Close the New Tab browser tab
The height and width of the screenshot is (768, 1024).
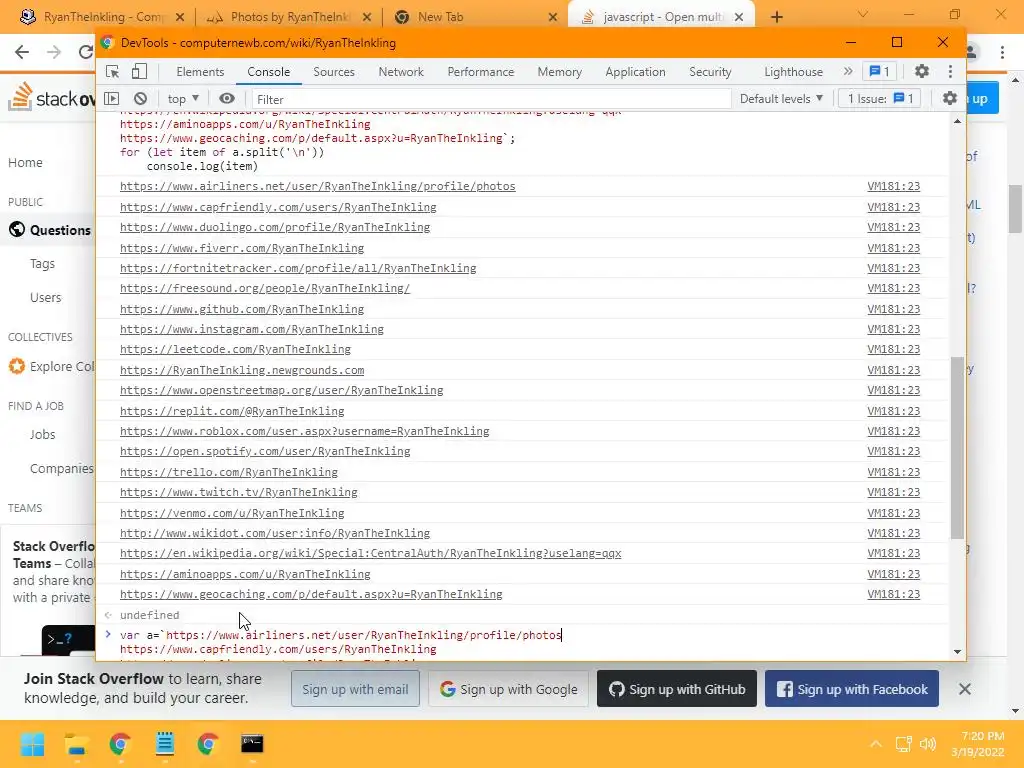tap(553, 17)
